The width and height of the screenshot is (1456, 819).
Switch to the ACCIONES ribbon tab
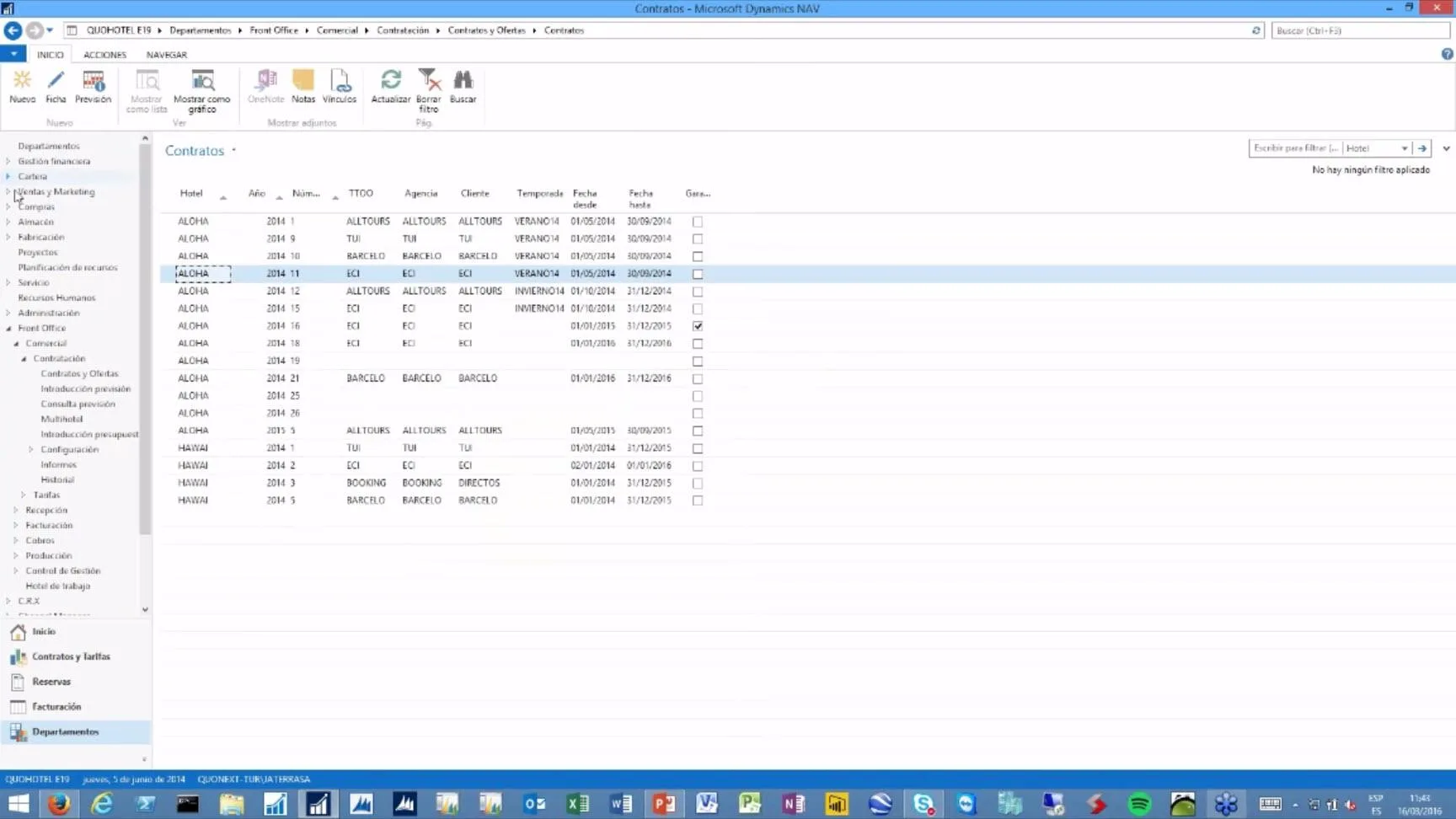(105, 55)
